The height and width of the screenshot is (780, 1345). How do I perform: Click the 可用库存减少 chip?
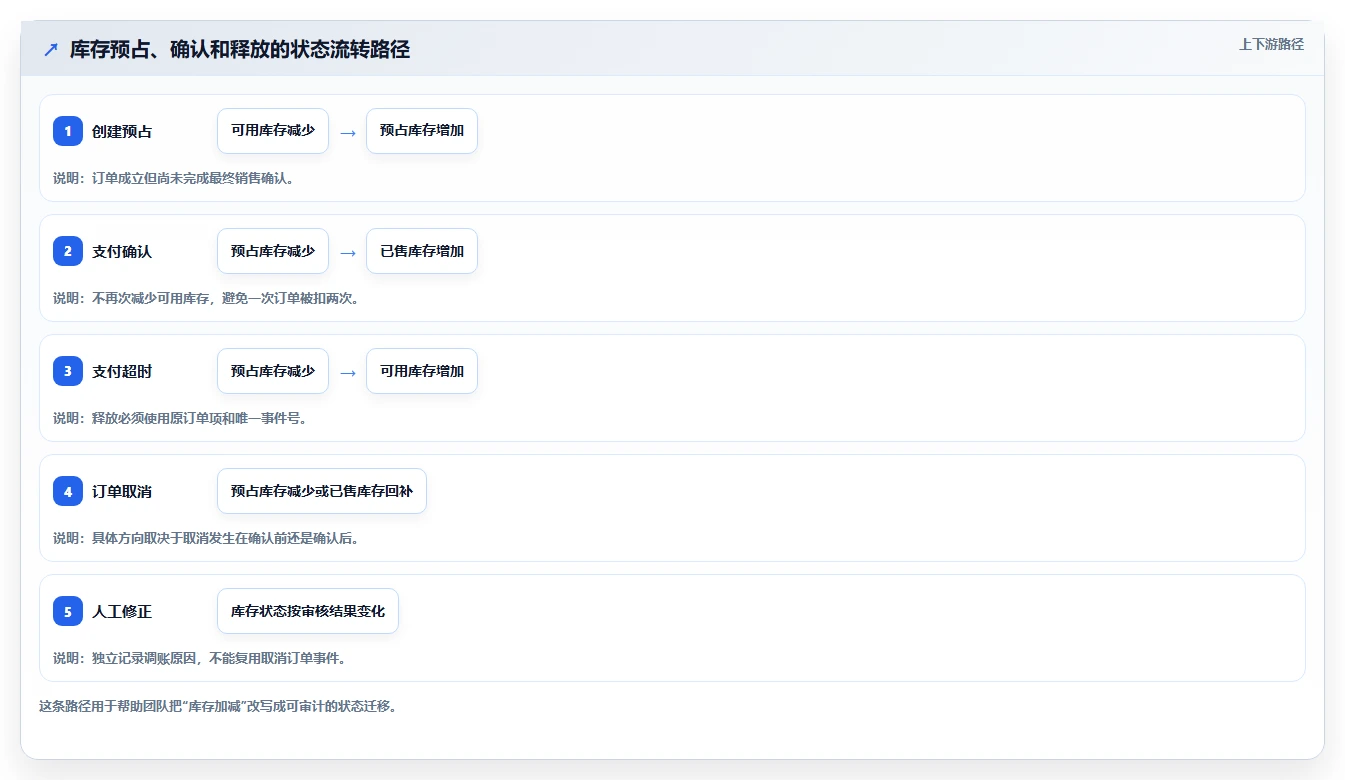pyautogui.click(x=273, y=131)
